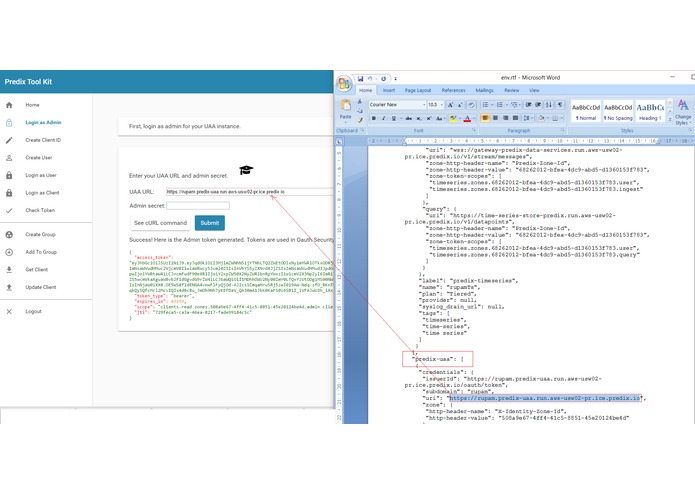Click the lock icon beside Login as User
This screenshot has width=695, height=494.
(x=9, y=175)
